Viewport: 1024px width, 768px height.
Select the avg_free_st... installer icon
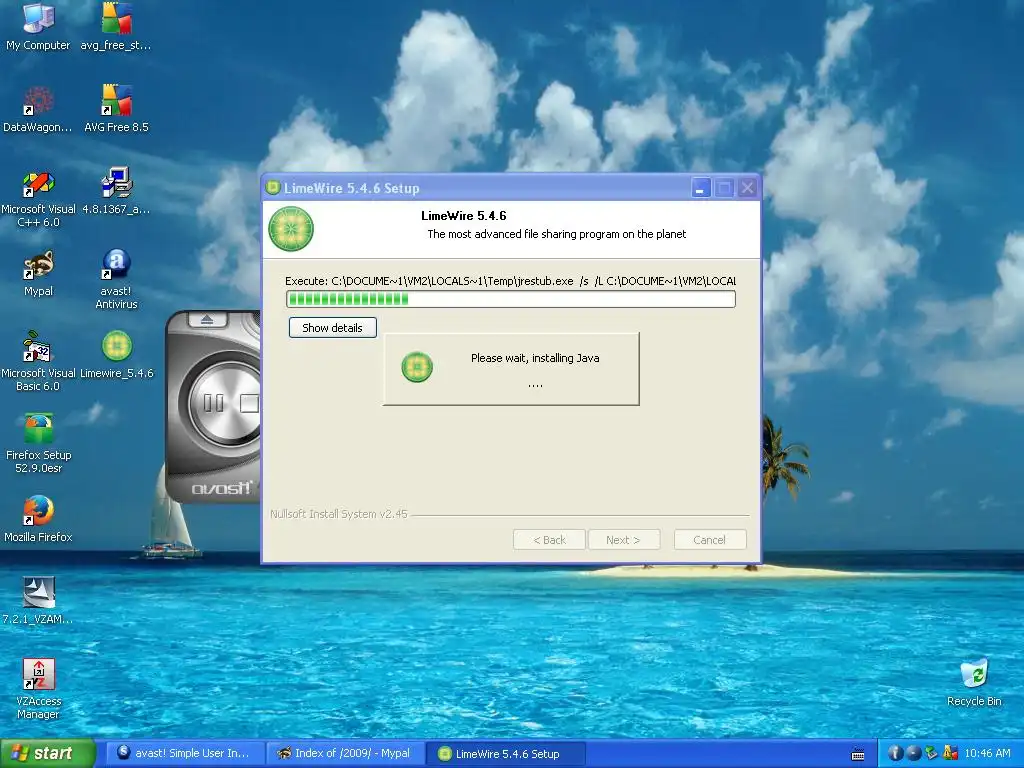tap(116, 27)
